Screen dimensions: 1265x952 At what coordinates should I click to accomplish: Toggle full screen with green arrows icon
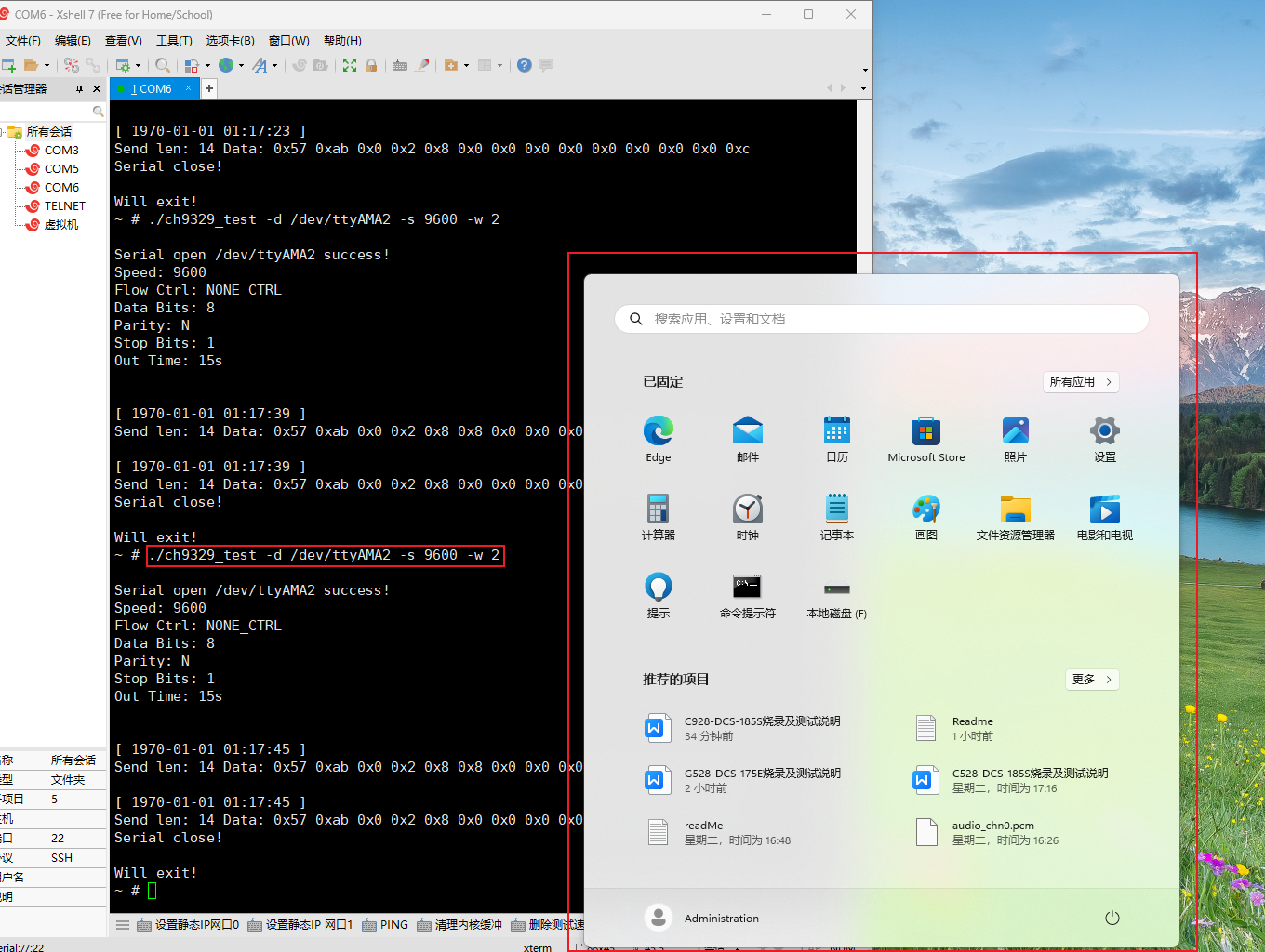tap(350, 65)
